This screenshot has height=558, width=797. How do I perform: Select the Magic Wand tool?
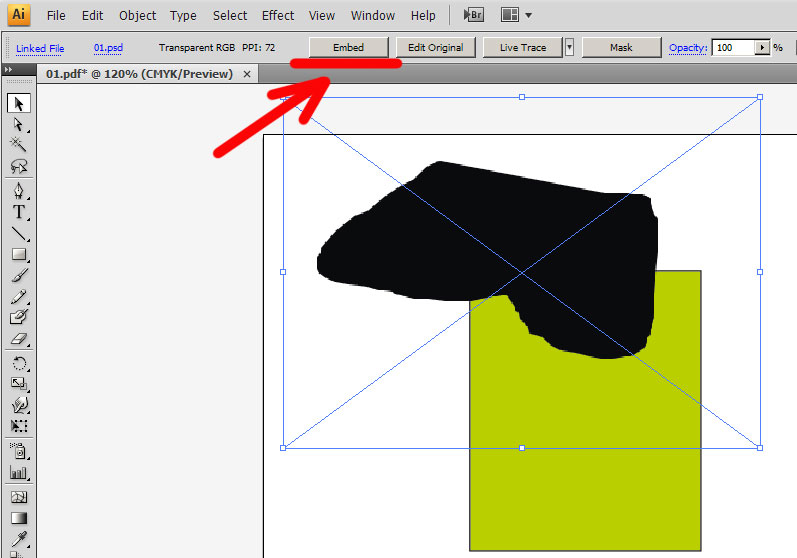tap(19, 145)
